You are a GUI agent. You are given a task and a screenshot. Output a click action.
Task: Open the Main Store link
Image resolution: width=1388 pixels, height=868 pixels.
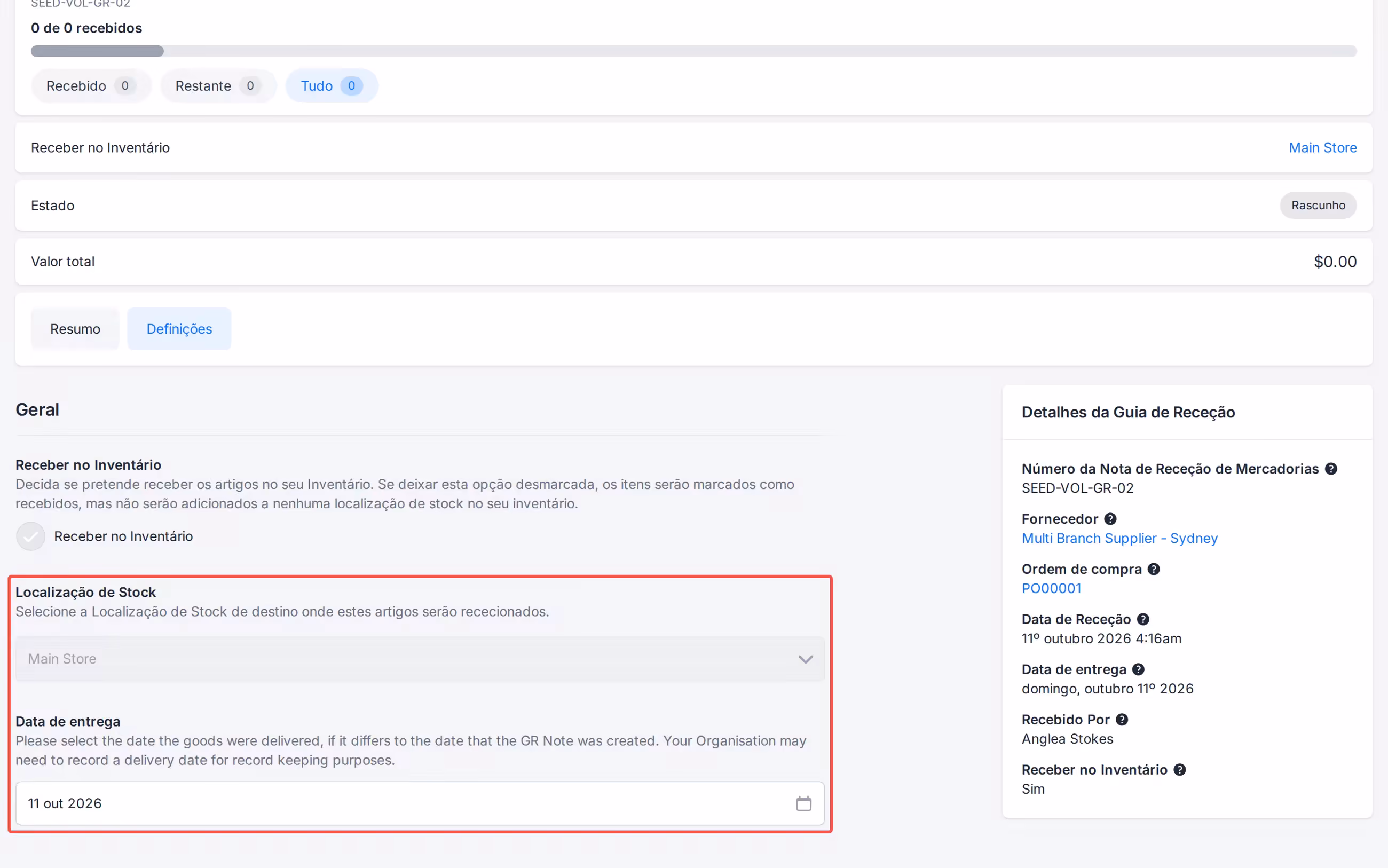1322,147
